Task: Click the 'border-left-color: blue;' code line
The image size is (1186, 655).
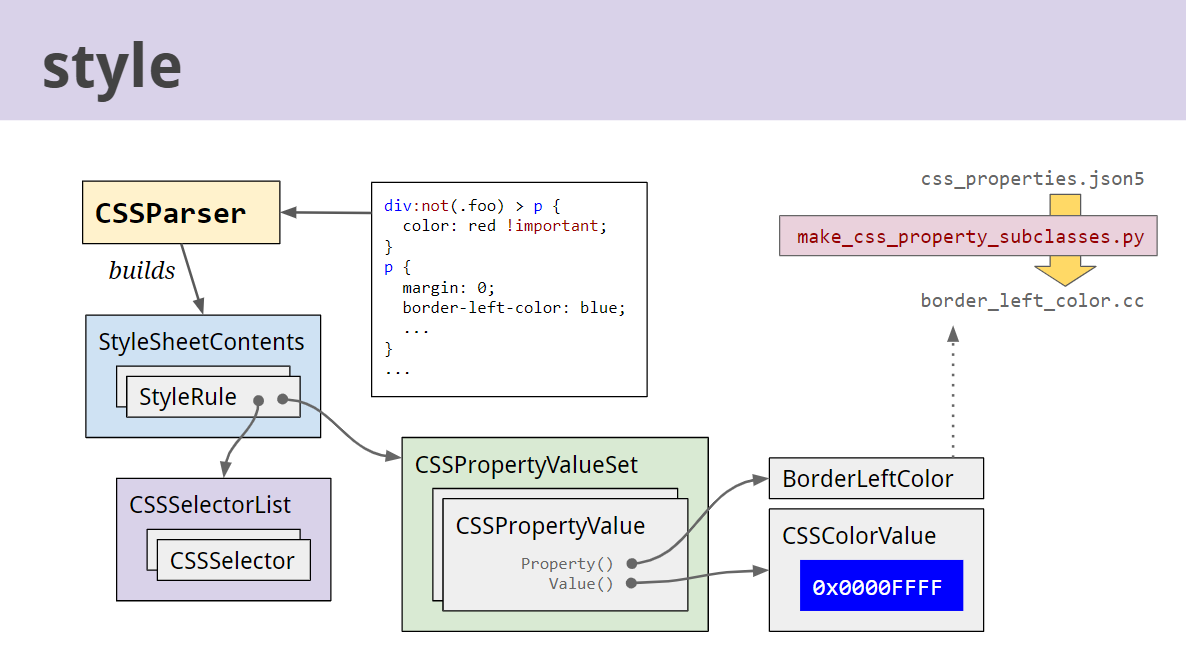Action: [x=514, y=308]
